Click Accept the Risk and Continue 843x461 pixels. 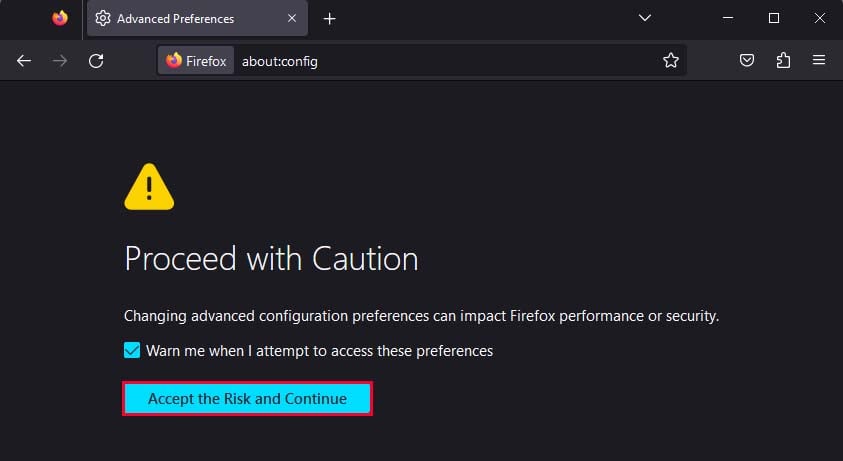(247, 399)
